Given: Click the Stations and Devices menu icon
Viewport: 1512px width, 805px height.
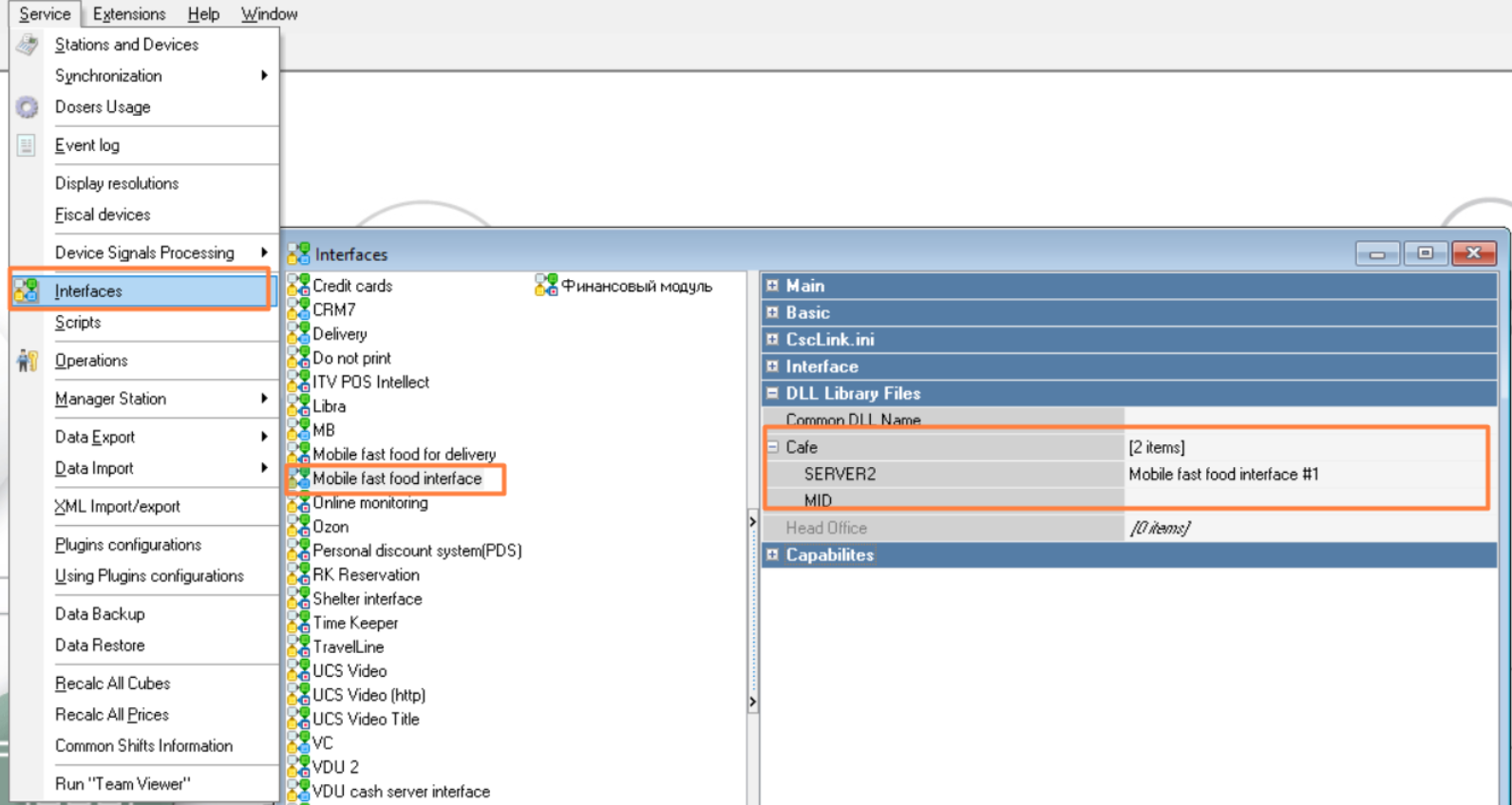Looking at the screenshot, I should (x=27, y=45).
